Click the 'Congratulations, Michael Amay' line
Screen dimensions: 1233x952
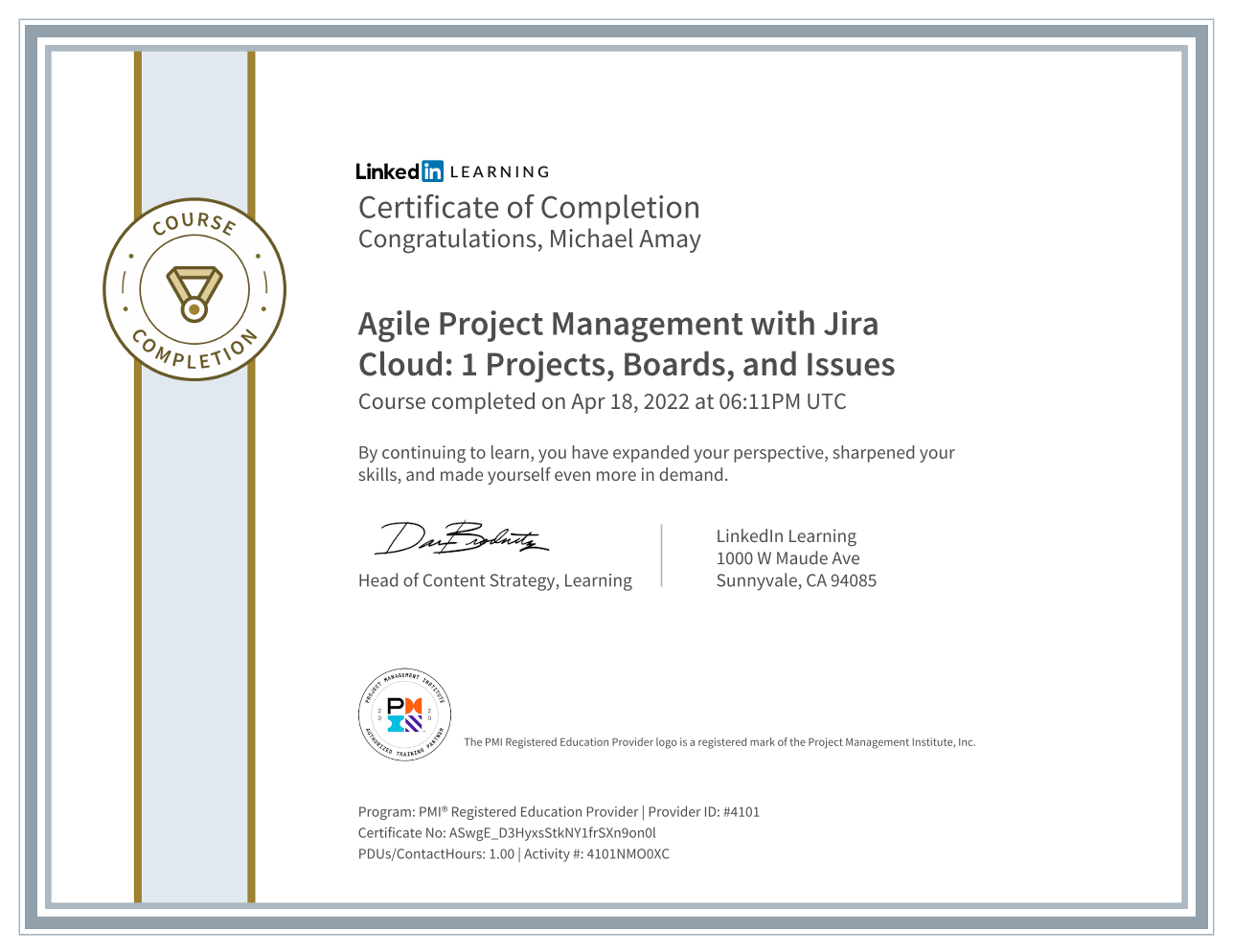pos(529,239)
